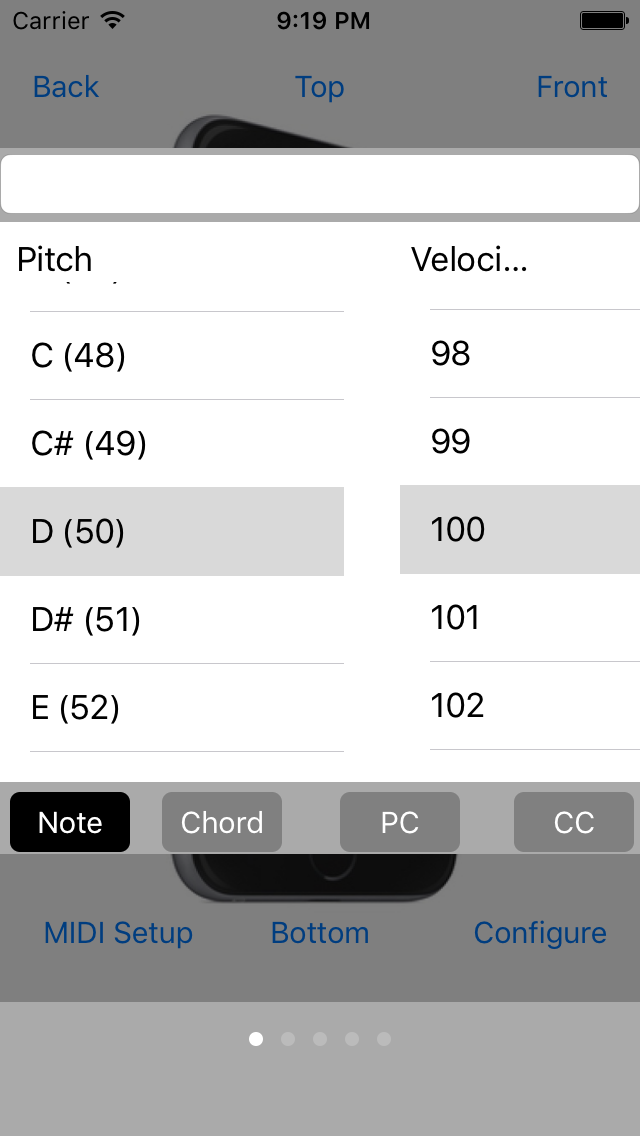Choose velocity 101
Image resolution: width=640 pixels, height=1136 pixels.
[x=520, y=617]
